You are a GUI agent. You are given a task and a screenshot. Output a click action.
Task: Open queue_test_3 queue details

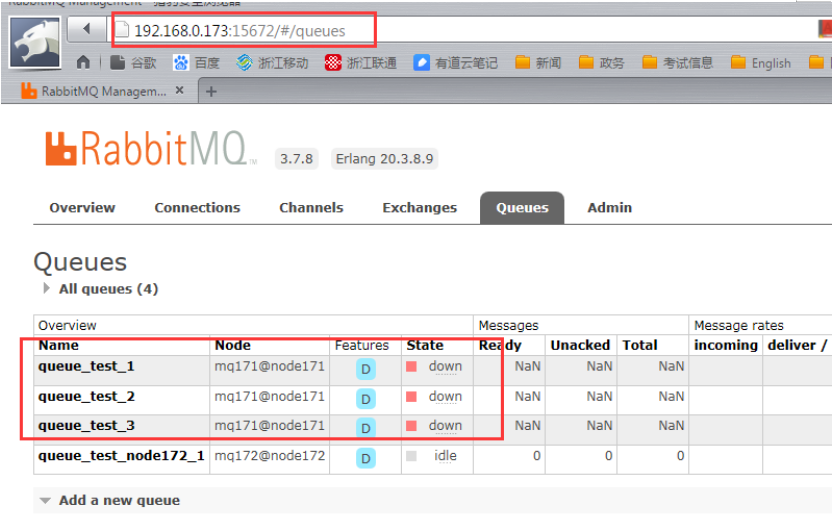86,425
